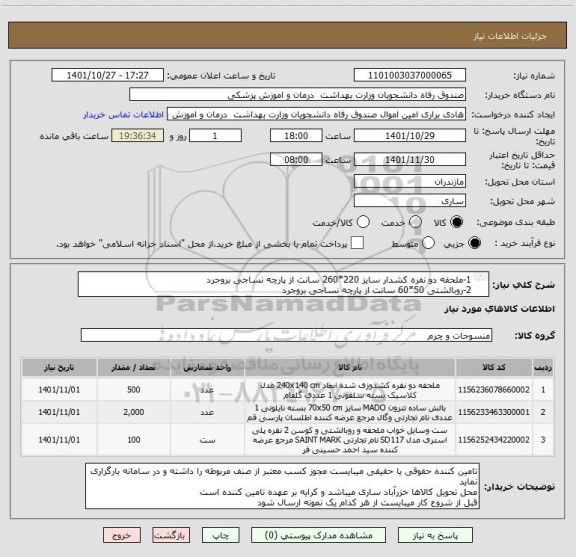Click the validity hour field 08:00
Image resolution: width=576 pixels, height=557 pixels.
[x=296, y=159]
